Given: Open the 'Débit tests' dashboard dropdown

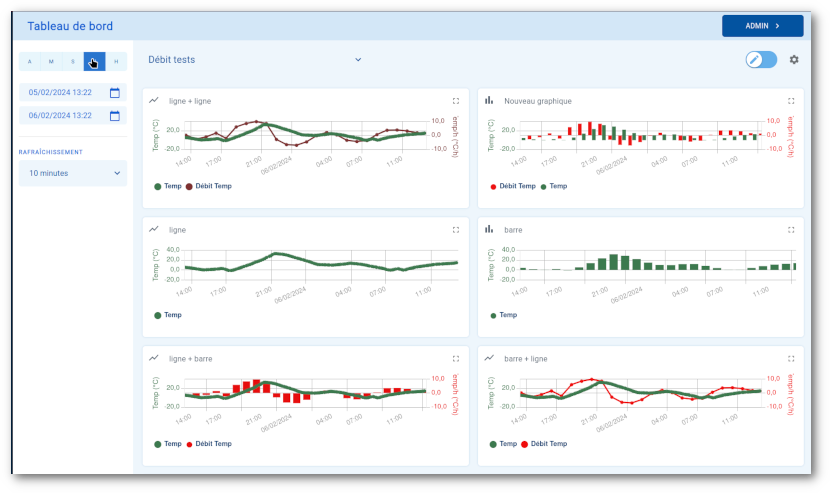Looking at the screenshot, I should click(x=254, y=60).
